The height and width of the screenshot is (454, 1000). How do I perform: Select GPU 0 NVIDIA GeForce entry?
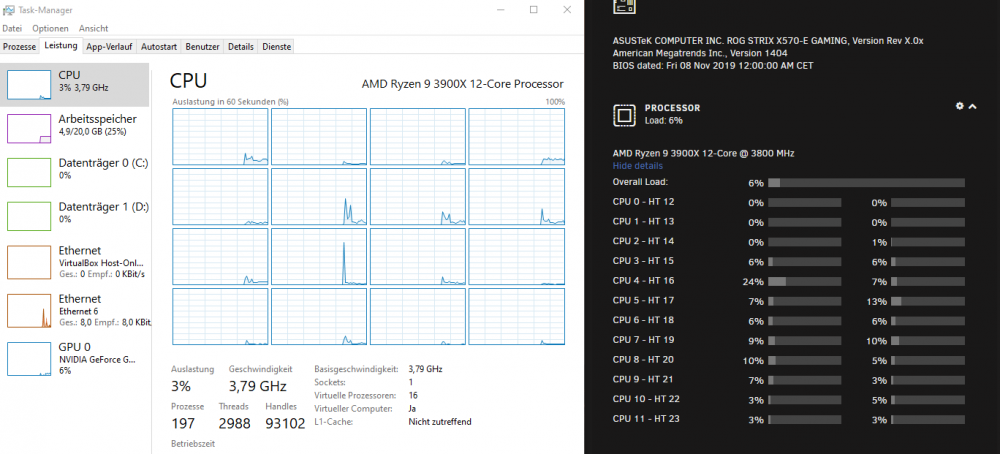tap(75, 358)
